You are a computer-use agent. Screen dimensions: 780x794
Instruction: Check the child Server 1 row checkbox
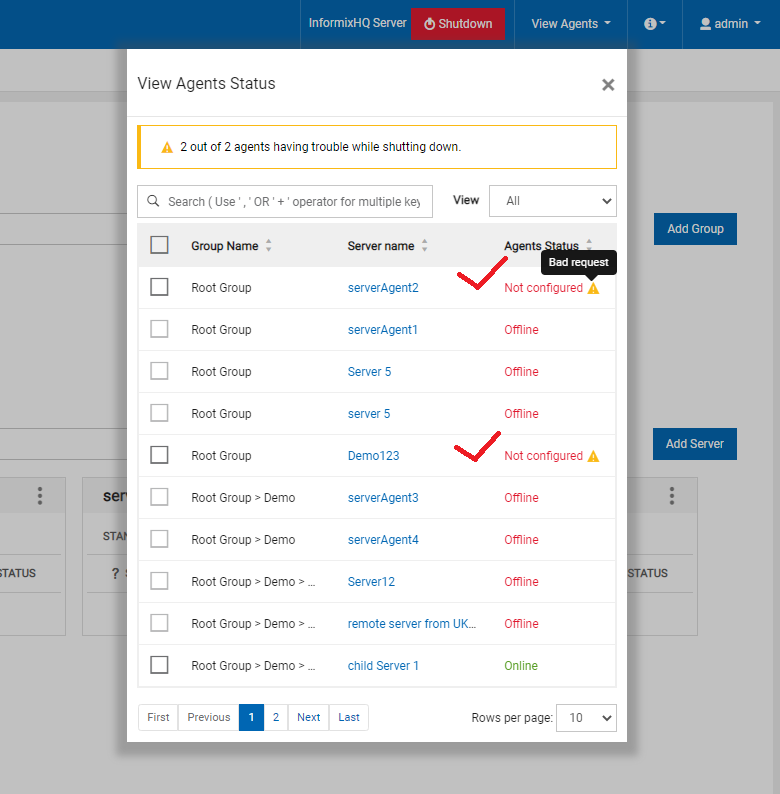159,665
